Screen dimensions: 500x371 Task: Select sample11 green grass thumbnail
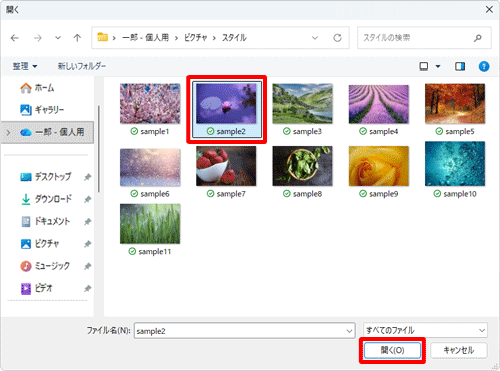[x=150, y=224]
